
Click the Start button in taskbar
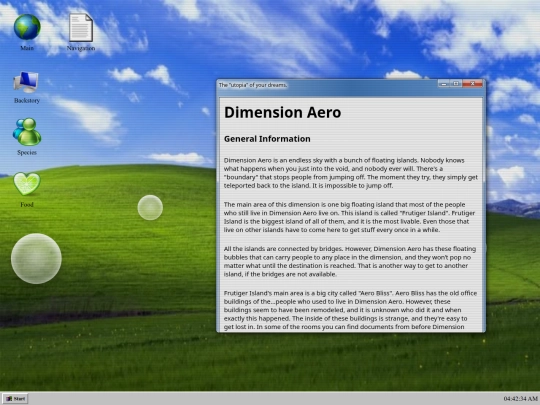point(15,398)
